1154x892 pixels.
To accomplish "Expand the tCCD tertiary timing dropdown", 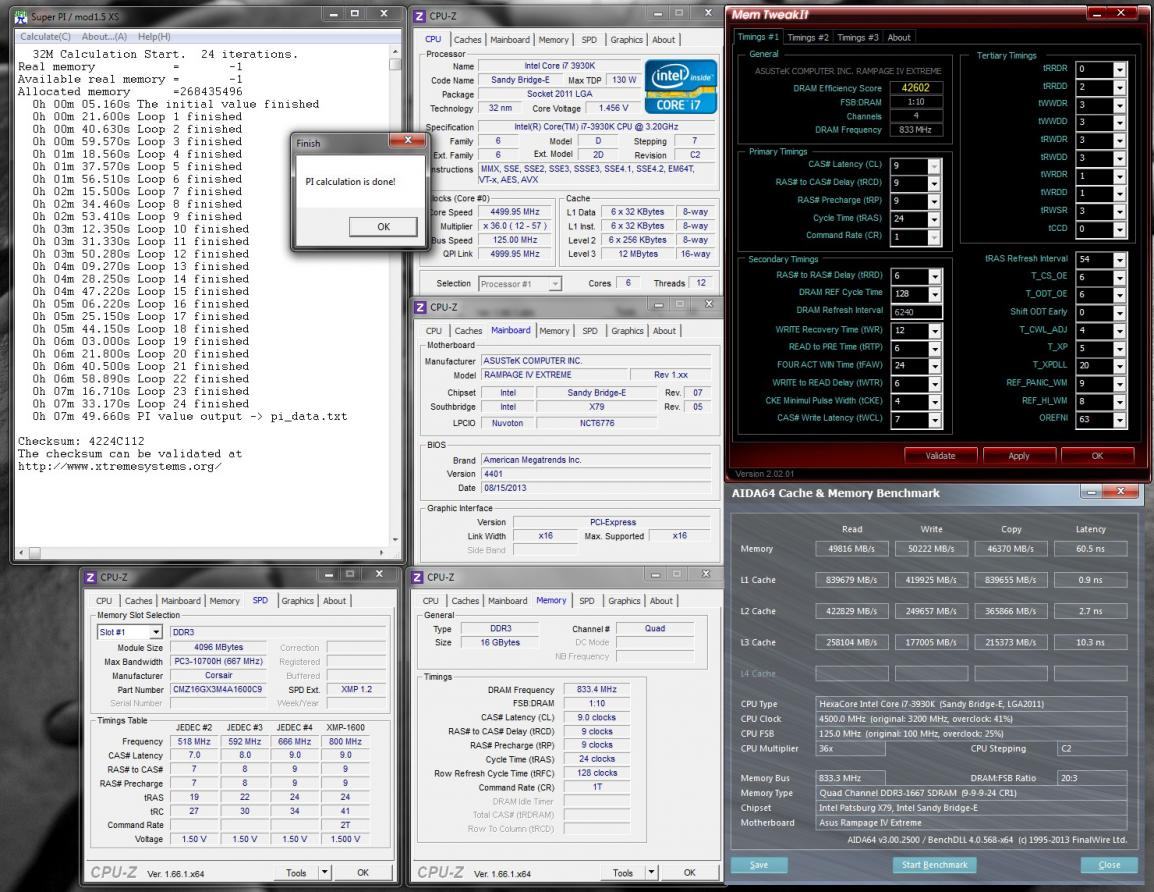I will (1119, 229).
